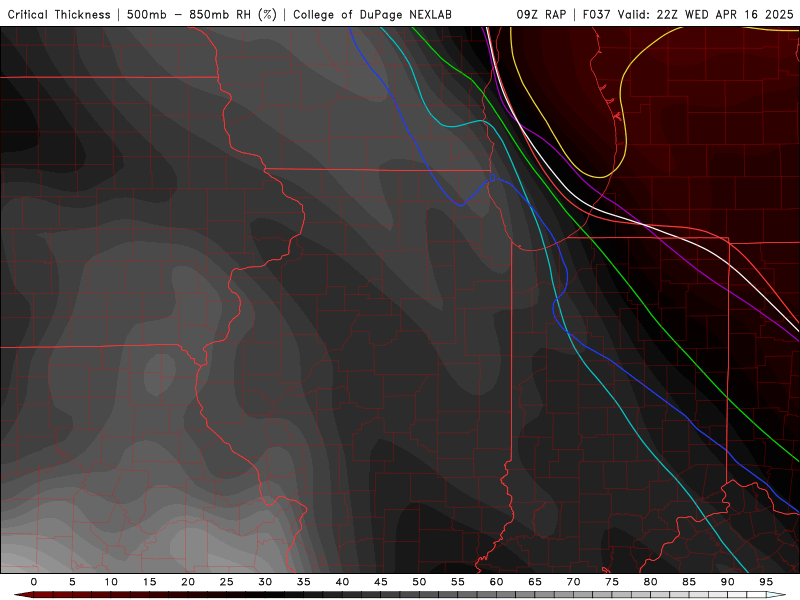Click the 'Valid: 22Z WED APR 16 2025' text

(x=706, y=15)
